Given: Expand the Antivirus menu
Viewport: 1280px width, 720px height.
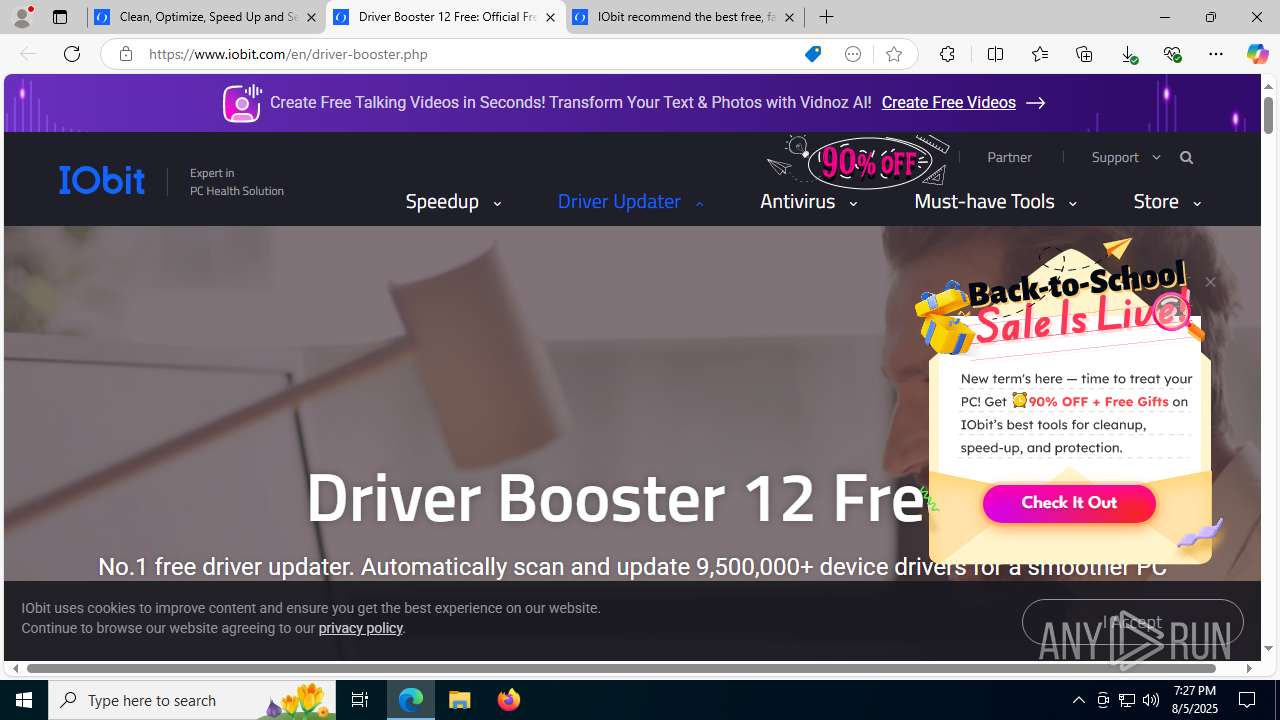Looking at the screenshot, I should (x=808, y=202).
